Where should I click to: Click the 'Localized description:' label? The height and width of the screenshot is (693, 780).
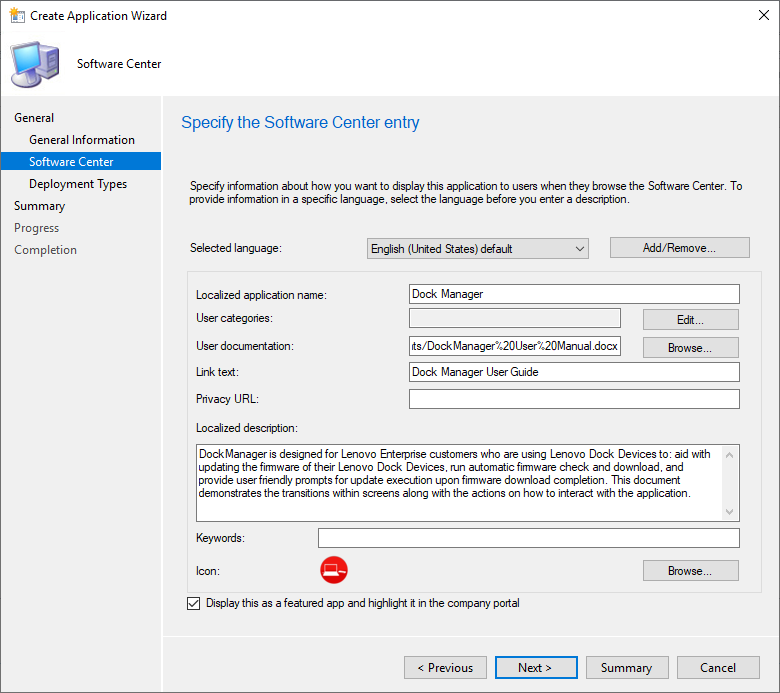coord(247,428)
